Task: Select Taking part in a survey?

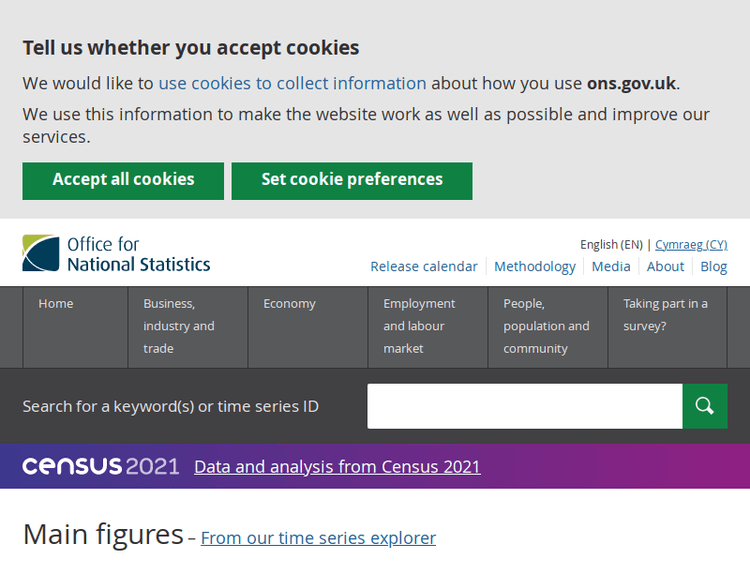Action: pos(665,315)
